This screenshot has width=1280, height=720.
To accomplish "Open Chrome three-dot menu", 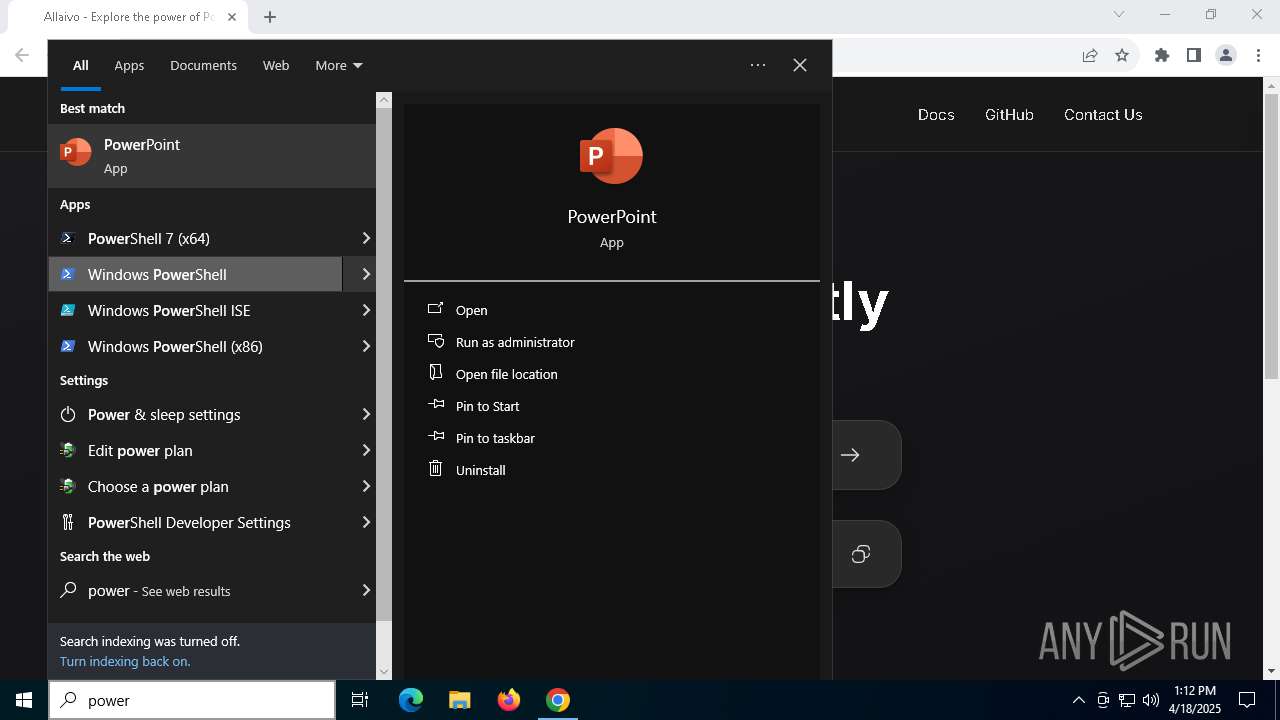I will coord(1258,55).
